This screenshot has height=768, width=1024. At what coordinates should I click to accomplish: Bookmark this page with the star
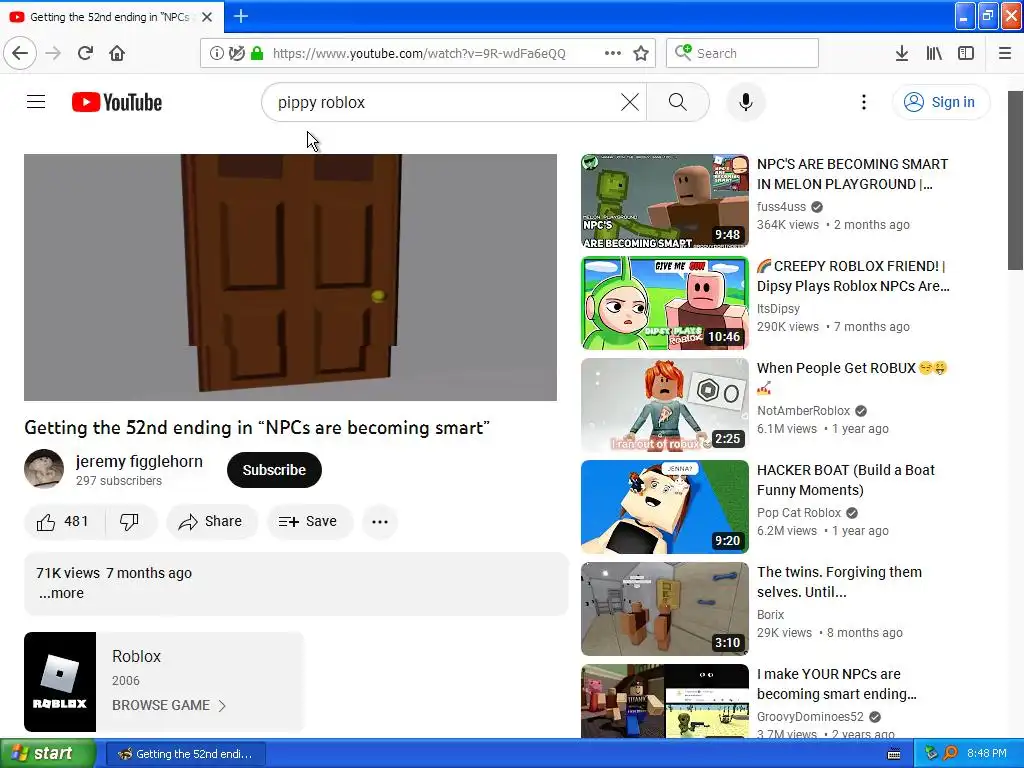tap(641, 53)
